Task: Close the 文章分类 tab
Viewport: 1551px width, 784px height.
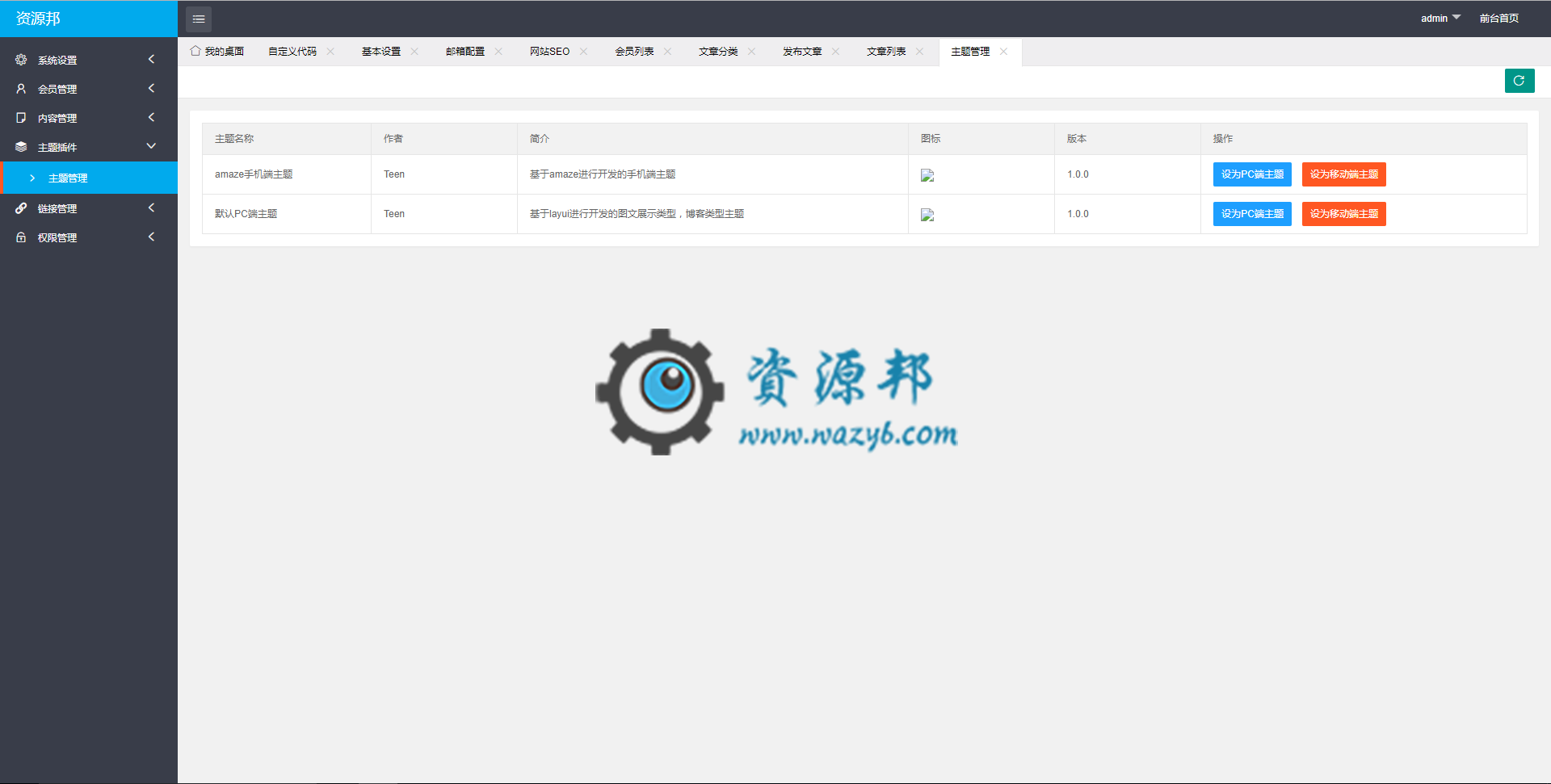Action: click(x=751, y=52)
